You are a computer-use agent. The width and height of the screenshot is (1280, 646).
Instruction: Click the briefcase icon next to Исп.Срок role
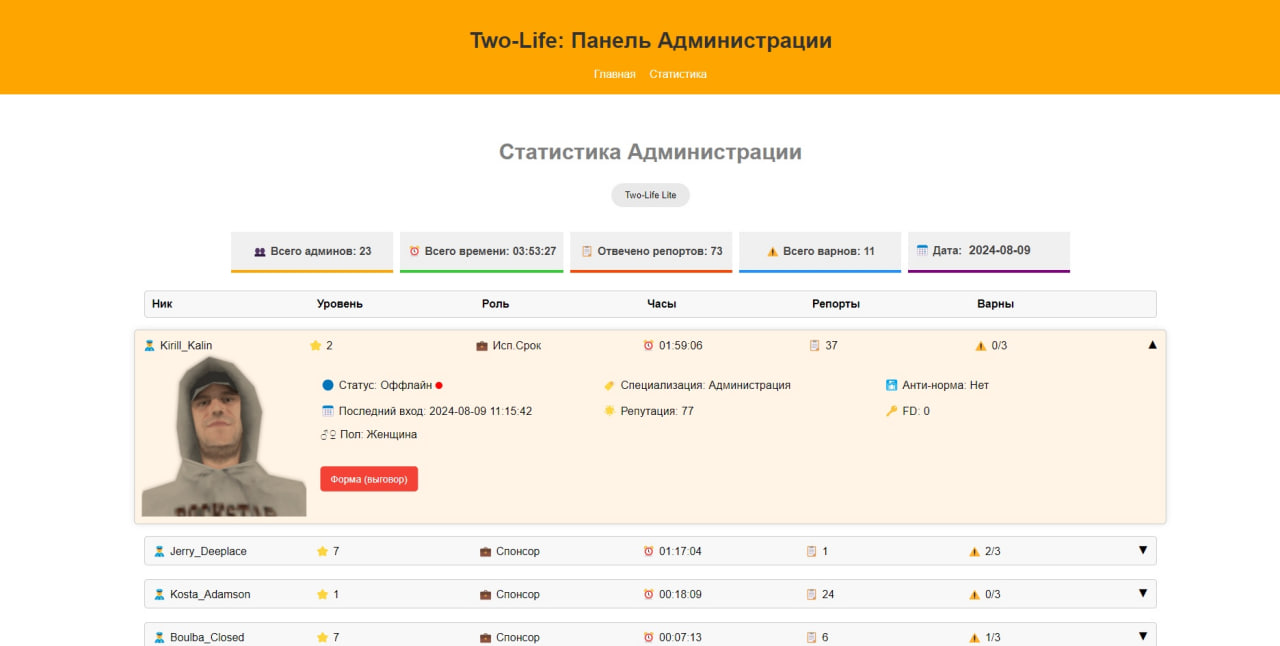tap(481, 345)
